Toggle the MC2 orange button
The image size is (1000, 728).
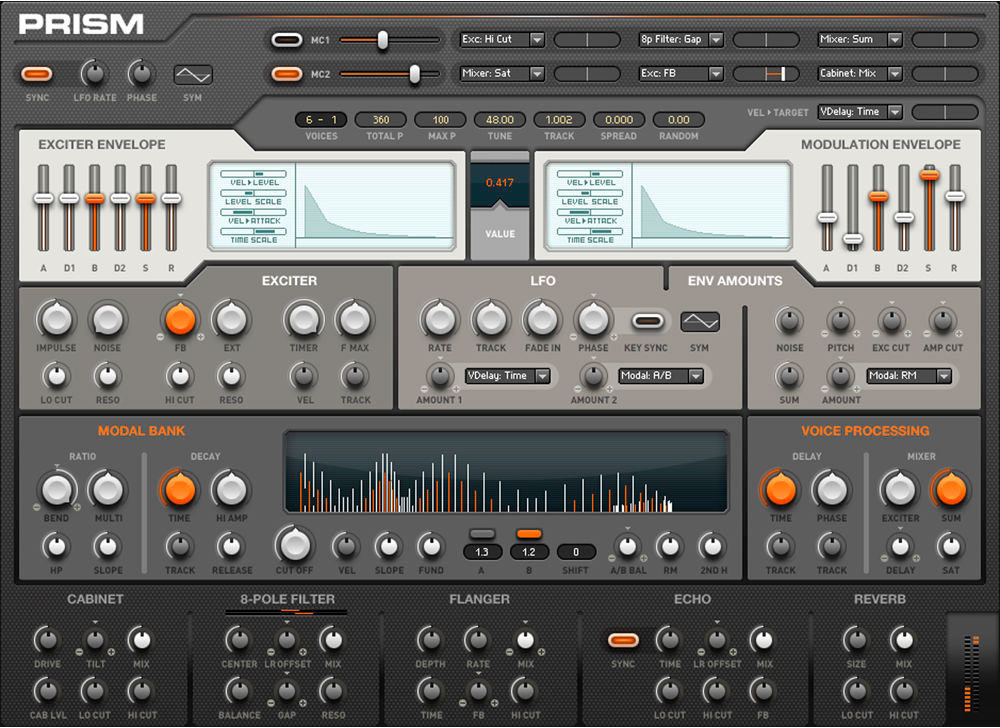coord(287,73)
